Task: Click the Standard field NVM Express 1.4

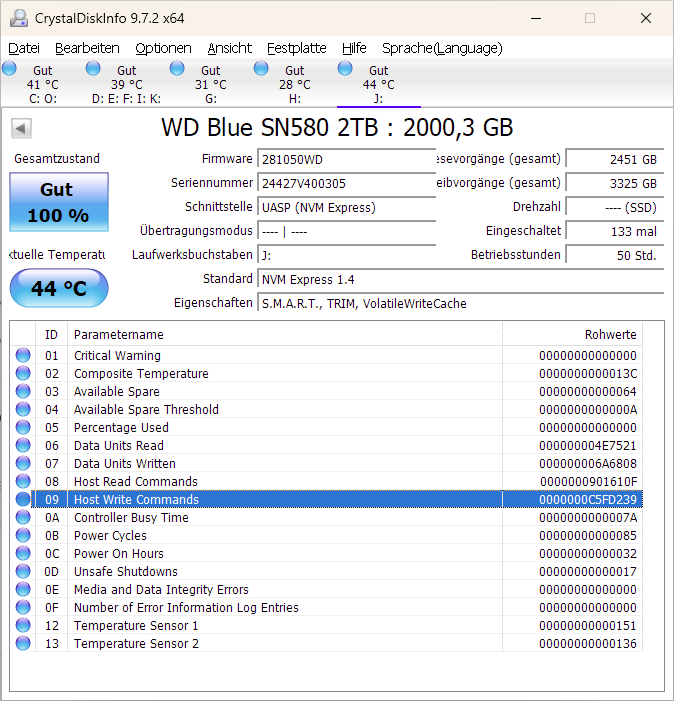Action: (460, 279)
